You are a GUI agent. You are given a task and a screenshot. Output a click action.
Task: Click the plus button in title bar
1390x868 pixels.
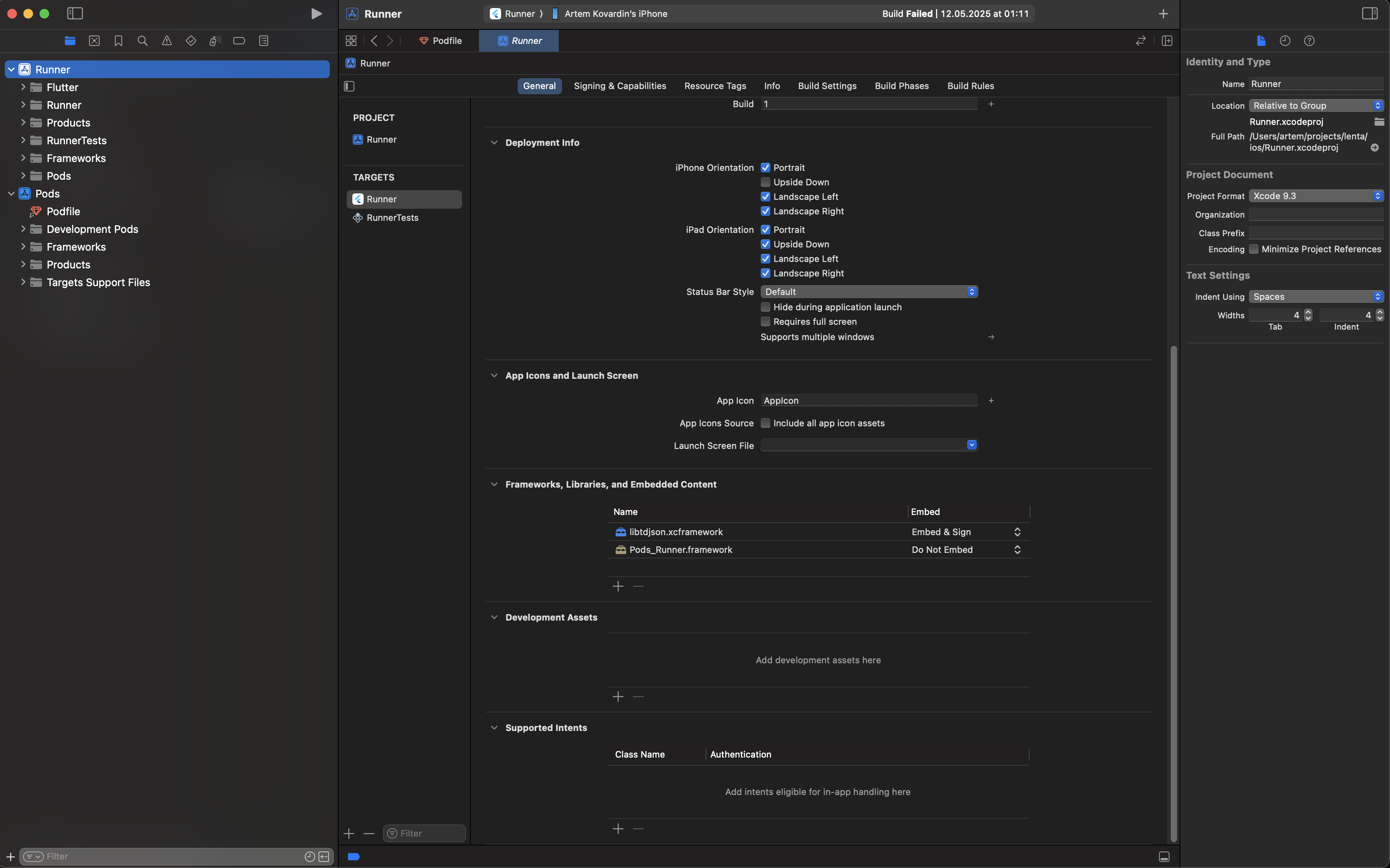click(x=1163, y=13)
